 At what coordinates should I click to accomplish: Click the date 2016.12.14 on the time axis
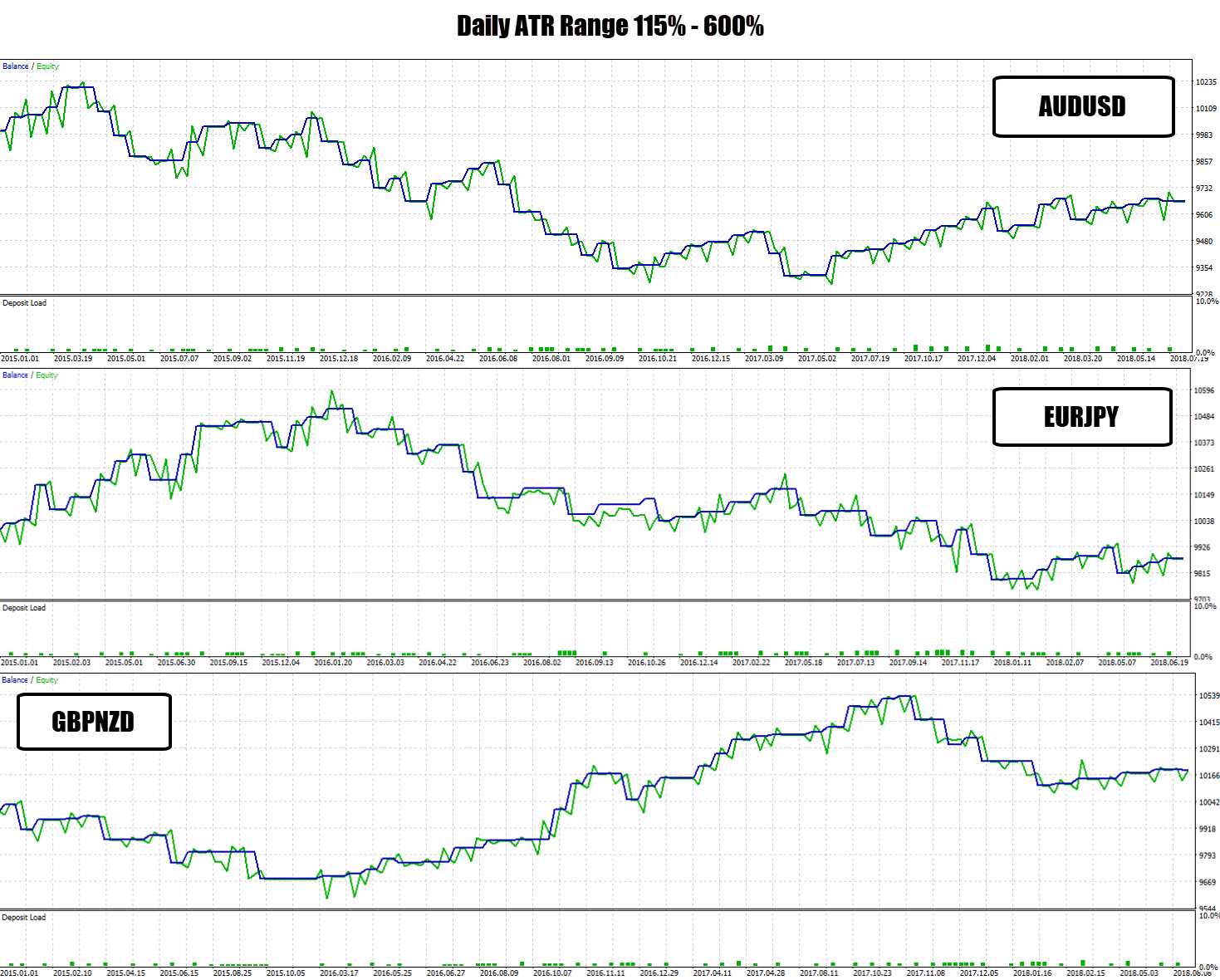pyautogui.click(x=699, y=663)
